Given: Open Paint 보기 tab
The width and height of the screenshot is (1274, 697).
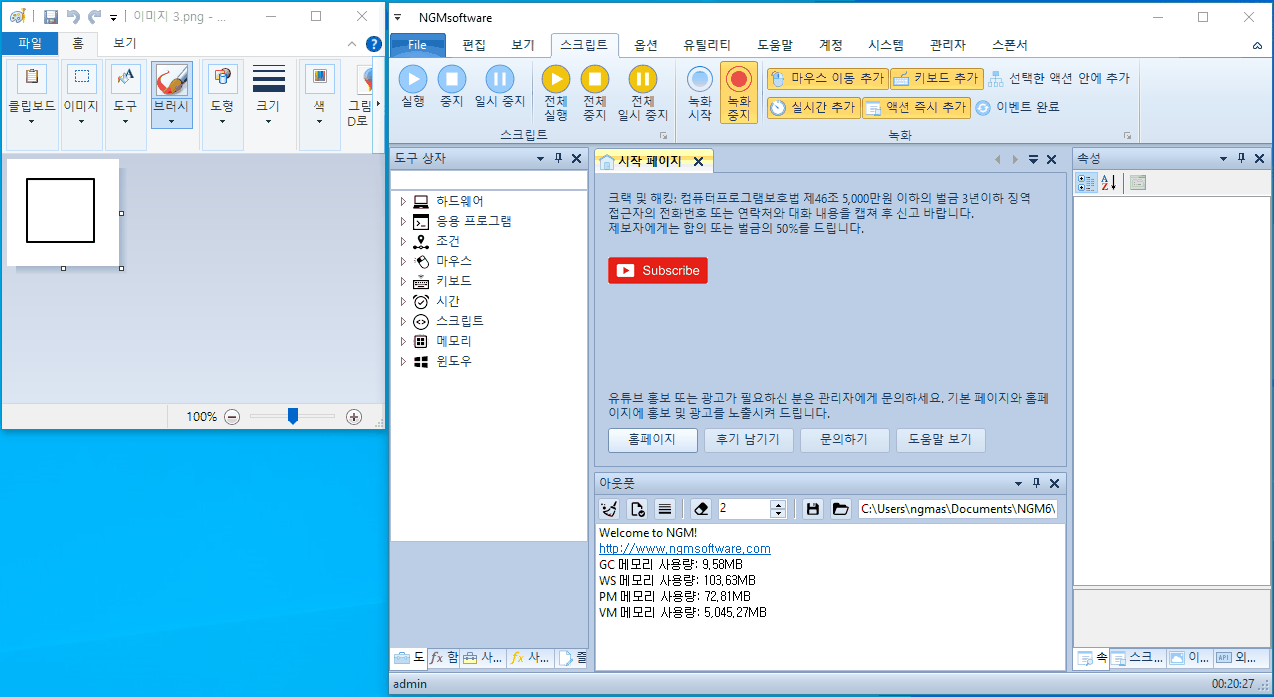Looking at the screenshot, I should click(x=124, y=43).
